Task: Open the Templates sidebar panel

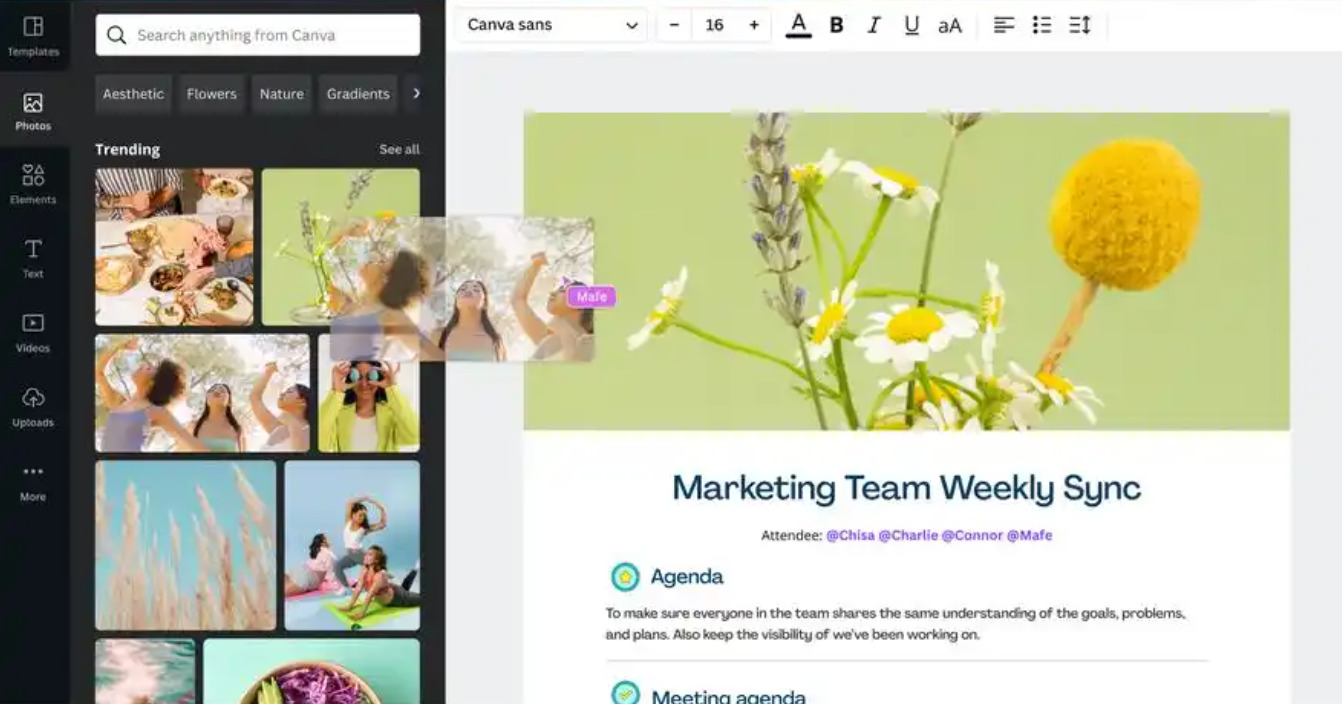Action: pyautogui.click(x=33, y=35)
